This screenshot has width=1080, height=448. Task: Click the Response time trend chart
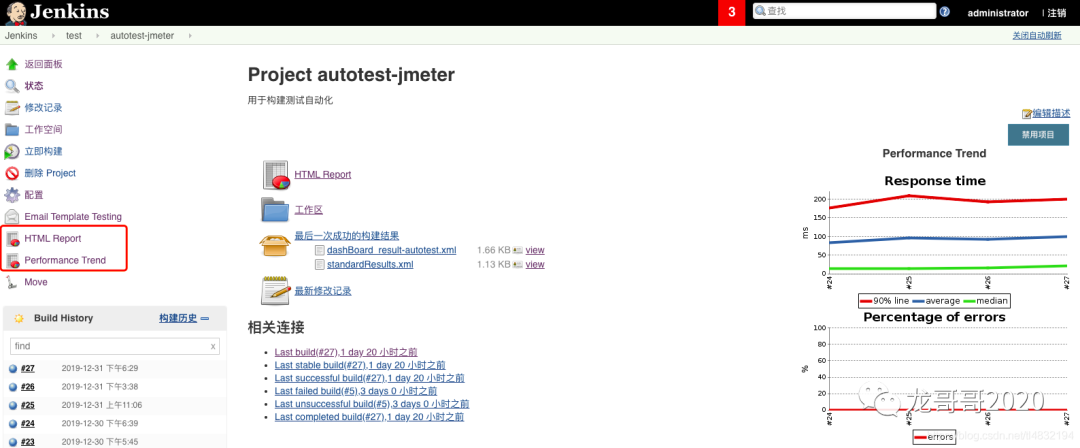coord(935,241)
